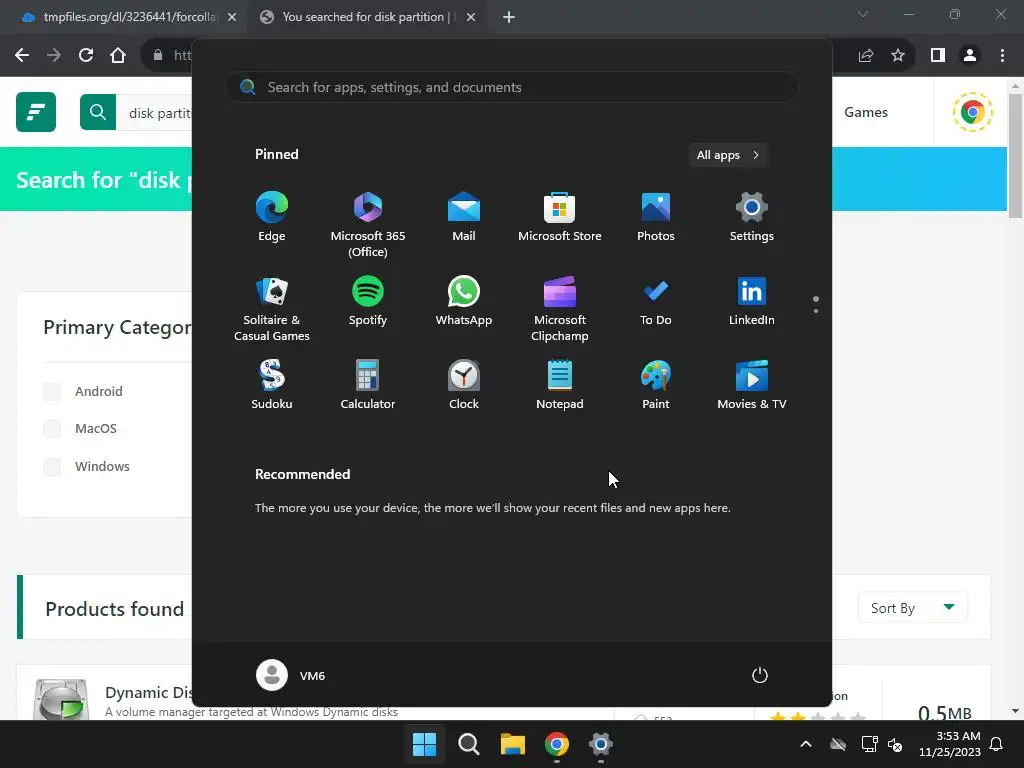Check the Windows category checkbox
The height and width of the screenshot is (768, 1024).
[52, 466]
